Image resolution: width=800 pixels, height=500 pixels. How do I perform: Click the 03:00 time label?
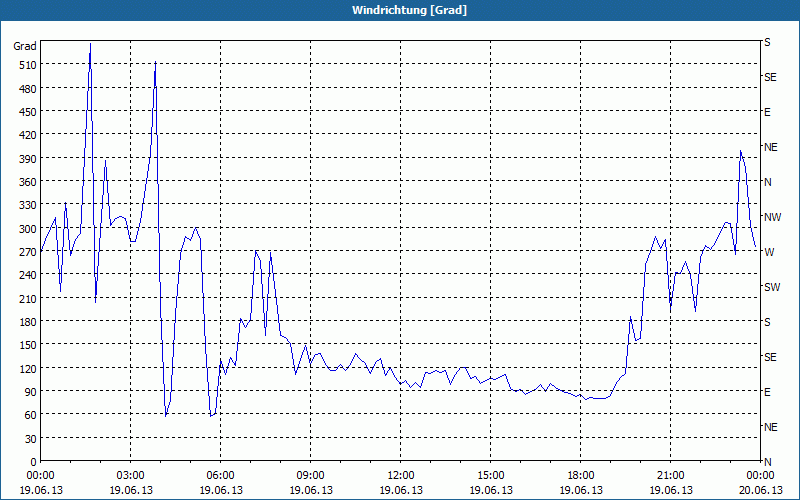click(131, 476)
